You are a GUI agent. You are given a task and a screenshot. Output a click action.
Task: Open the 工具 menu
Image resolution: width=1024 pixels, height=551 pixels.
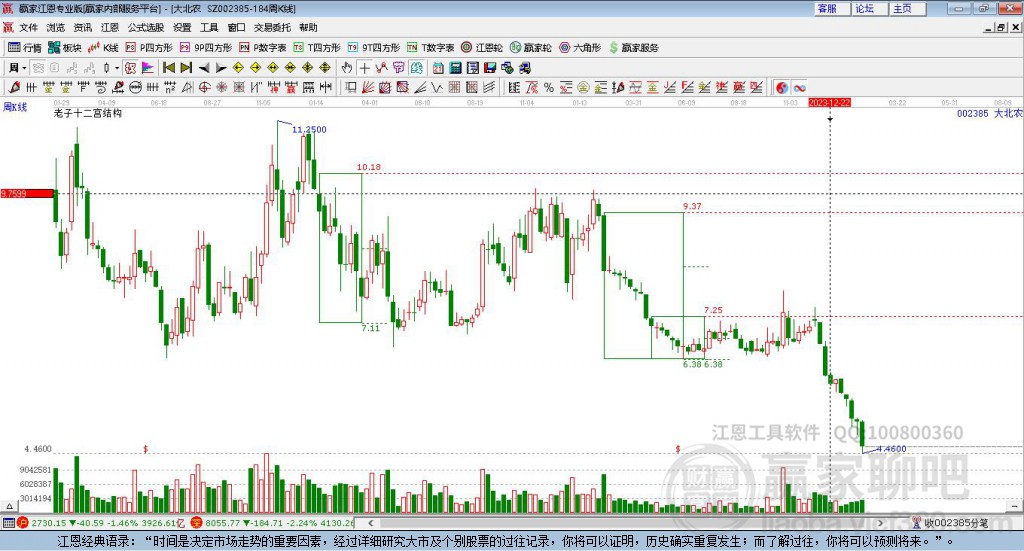(x=209, y=27)
